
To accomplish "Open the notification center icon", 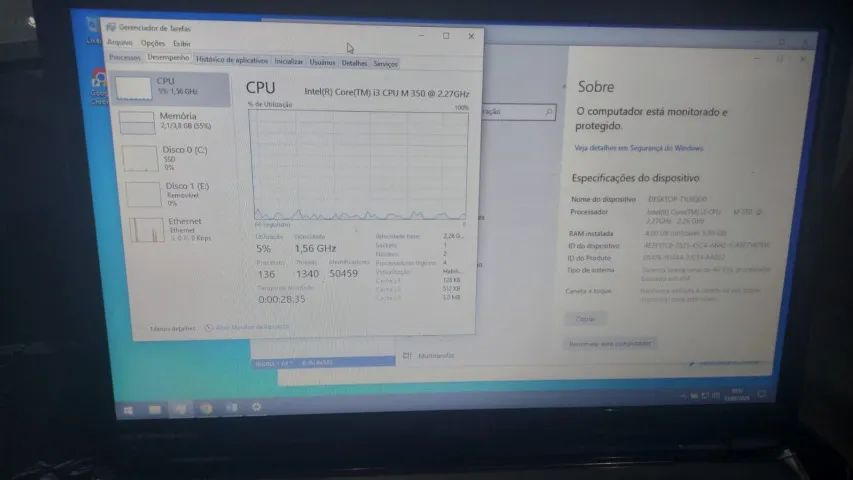I will click(762, 395).
